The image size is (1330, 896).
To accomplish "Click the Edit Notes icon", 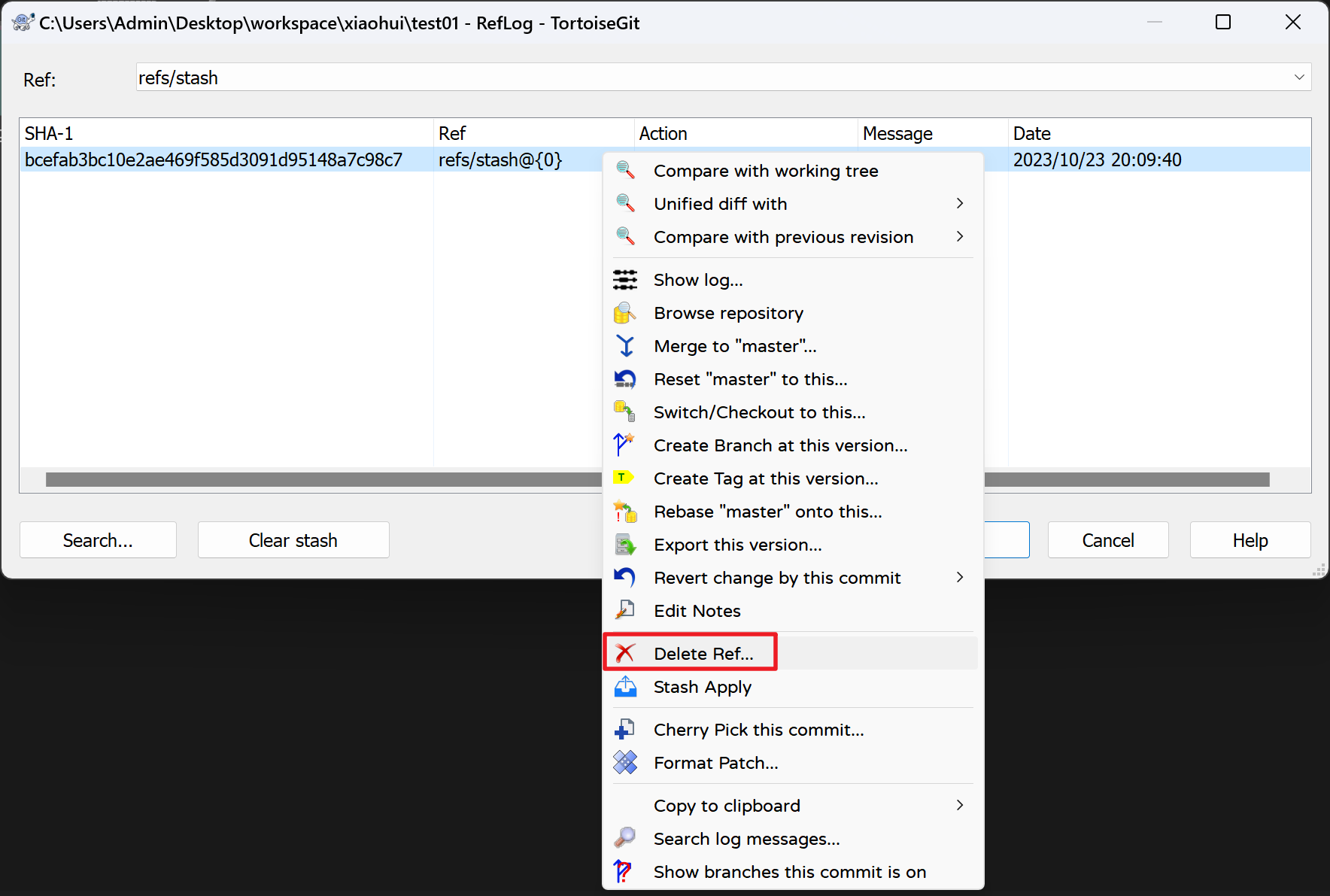I will [625, 610].
